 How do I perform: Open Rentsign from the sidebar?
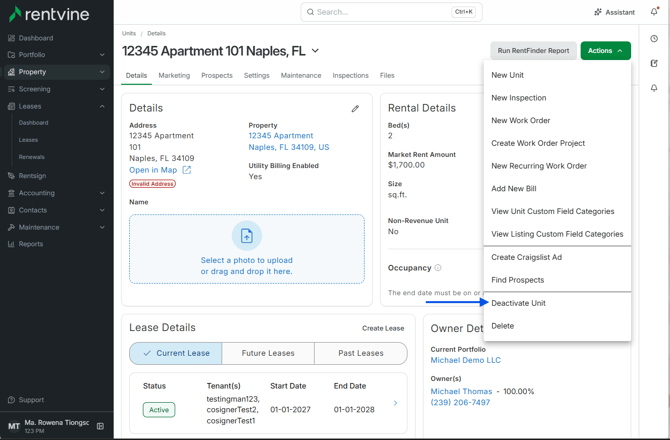(x=32, y=176)
